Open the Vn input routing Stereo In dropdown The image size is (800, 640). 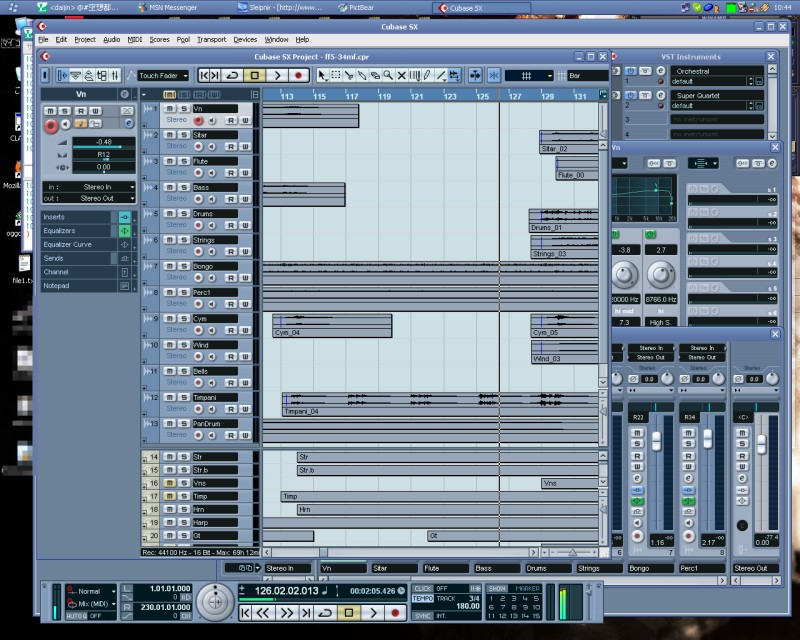coord(89,187)
